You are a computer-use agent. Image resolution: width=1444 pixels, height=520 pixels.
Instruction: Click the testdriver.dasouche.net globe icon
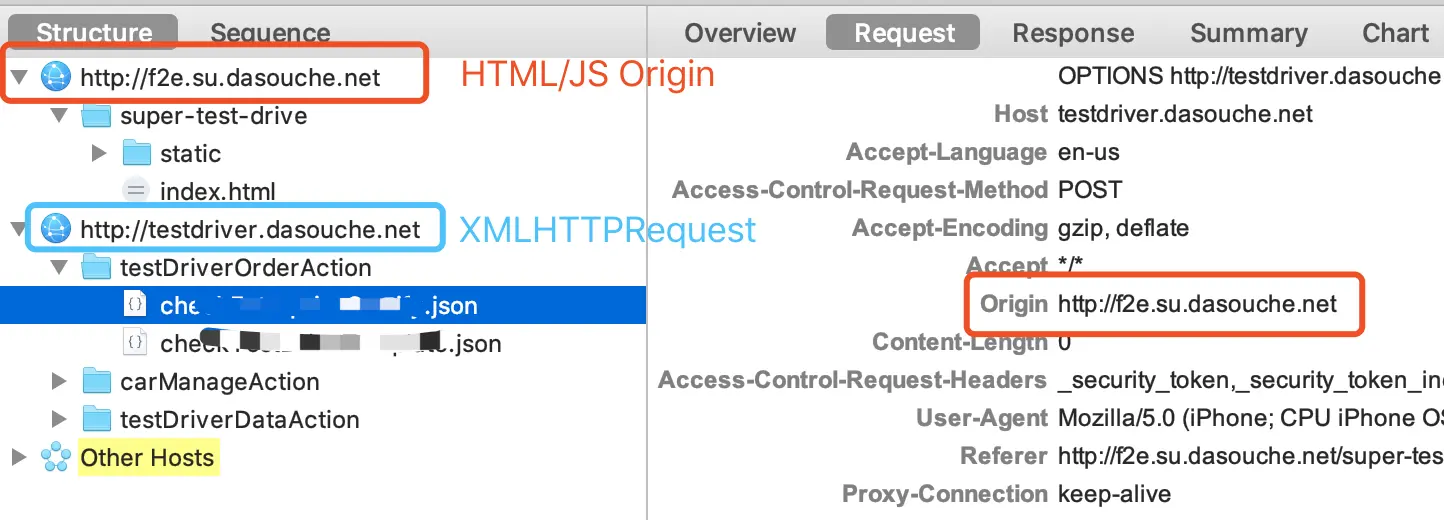tap(56, 230)
